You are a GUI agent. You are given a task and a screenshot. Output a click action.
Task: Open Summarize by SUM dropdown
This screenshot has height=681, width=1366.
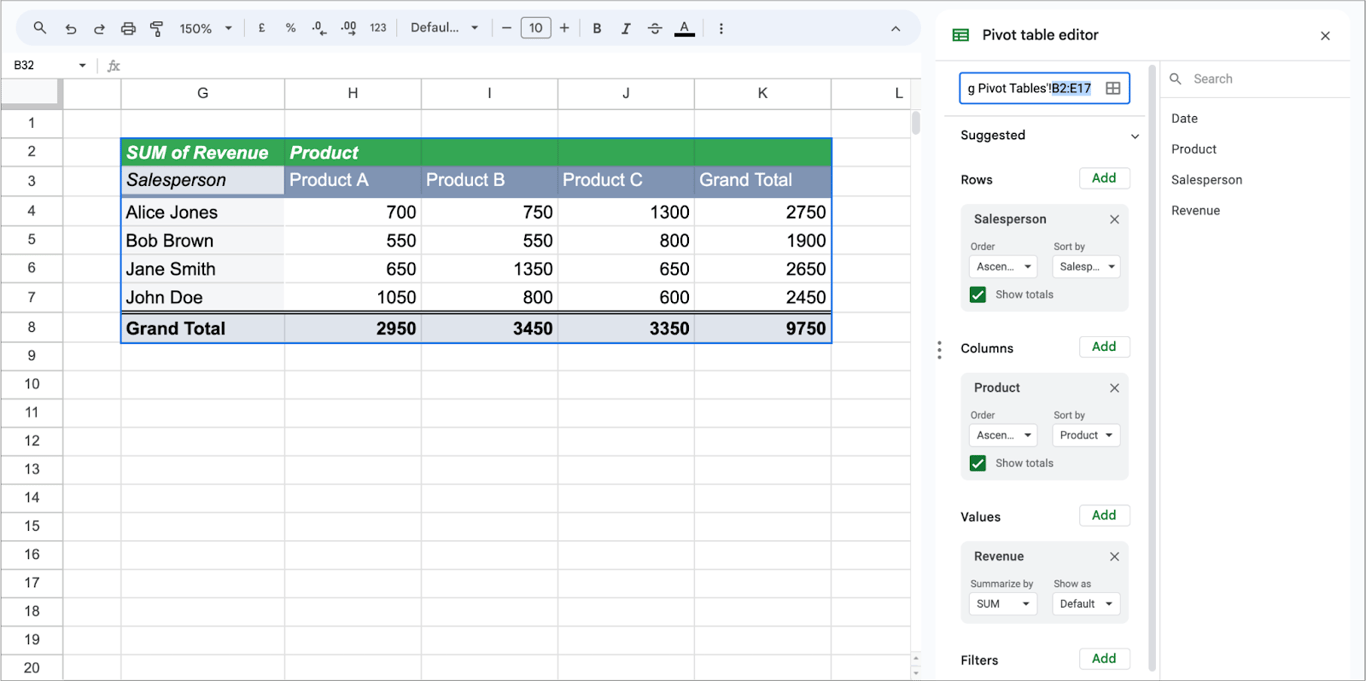[x=1003, y=604]
